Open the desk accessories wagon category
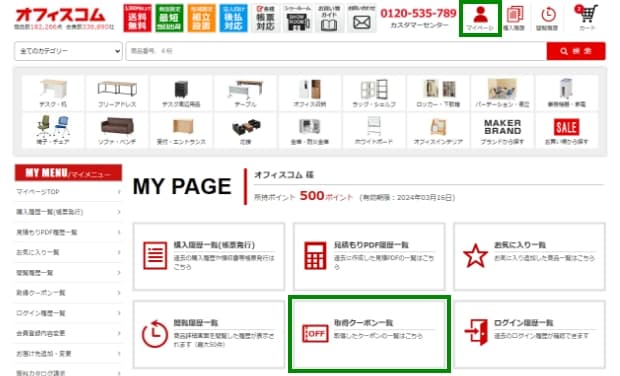Screen dimensions: 620x376 pyautogui.click(x=181, y=93)
